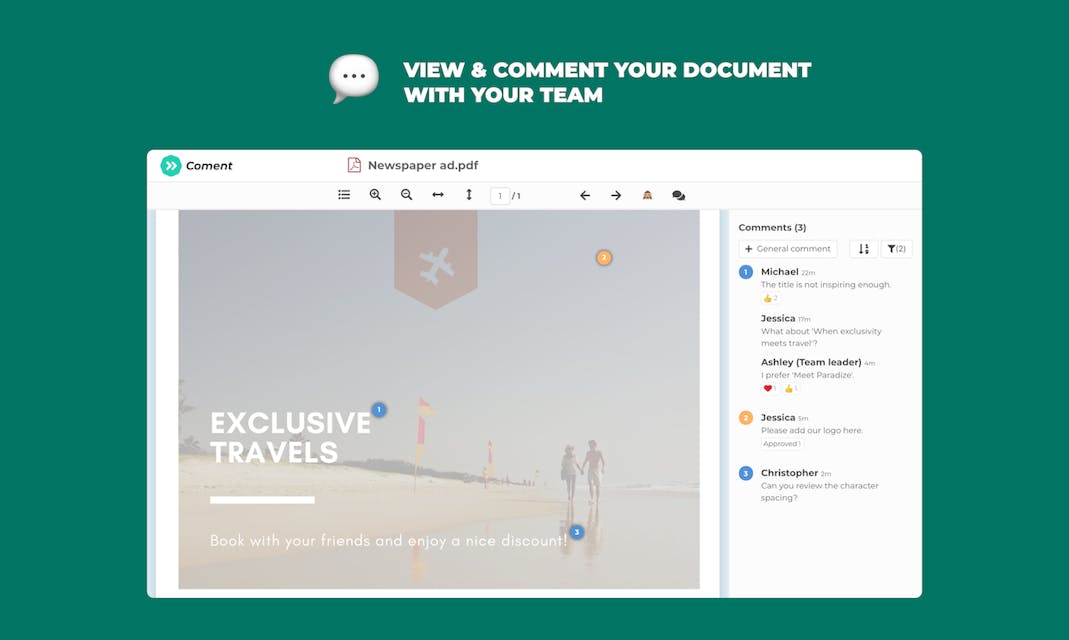Click the PDF file icon
This screenshot has height=640, width=1069.
(x=354, y=165)
